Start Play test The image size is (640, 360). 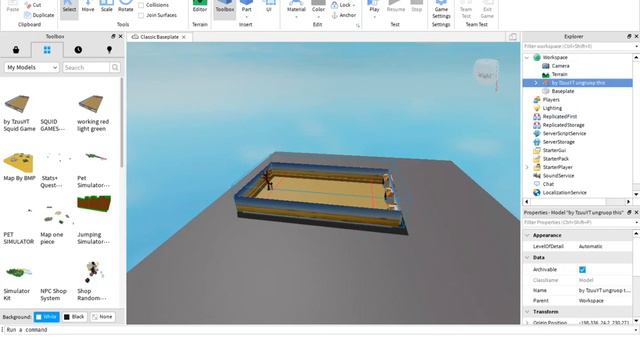pyautogui.click(x=374, y=9)
